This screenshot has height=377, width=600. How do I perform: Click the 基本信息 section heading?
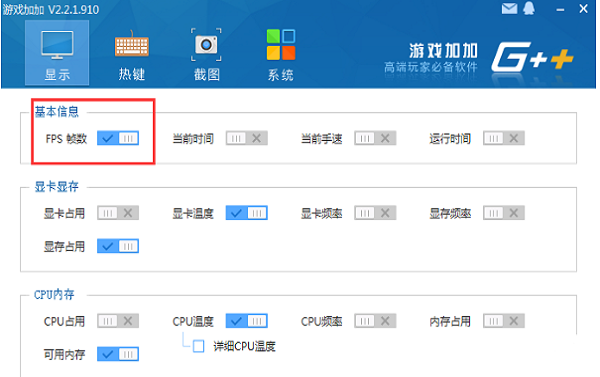[x=57, y=112]
